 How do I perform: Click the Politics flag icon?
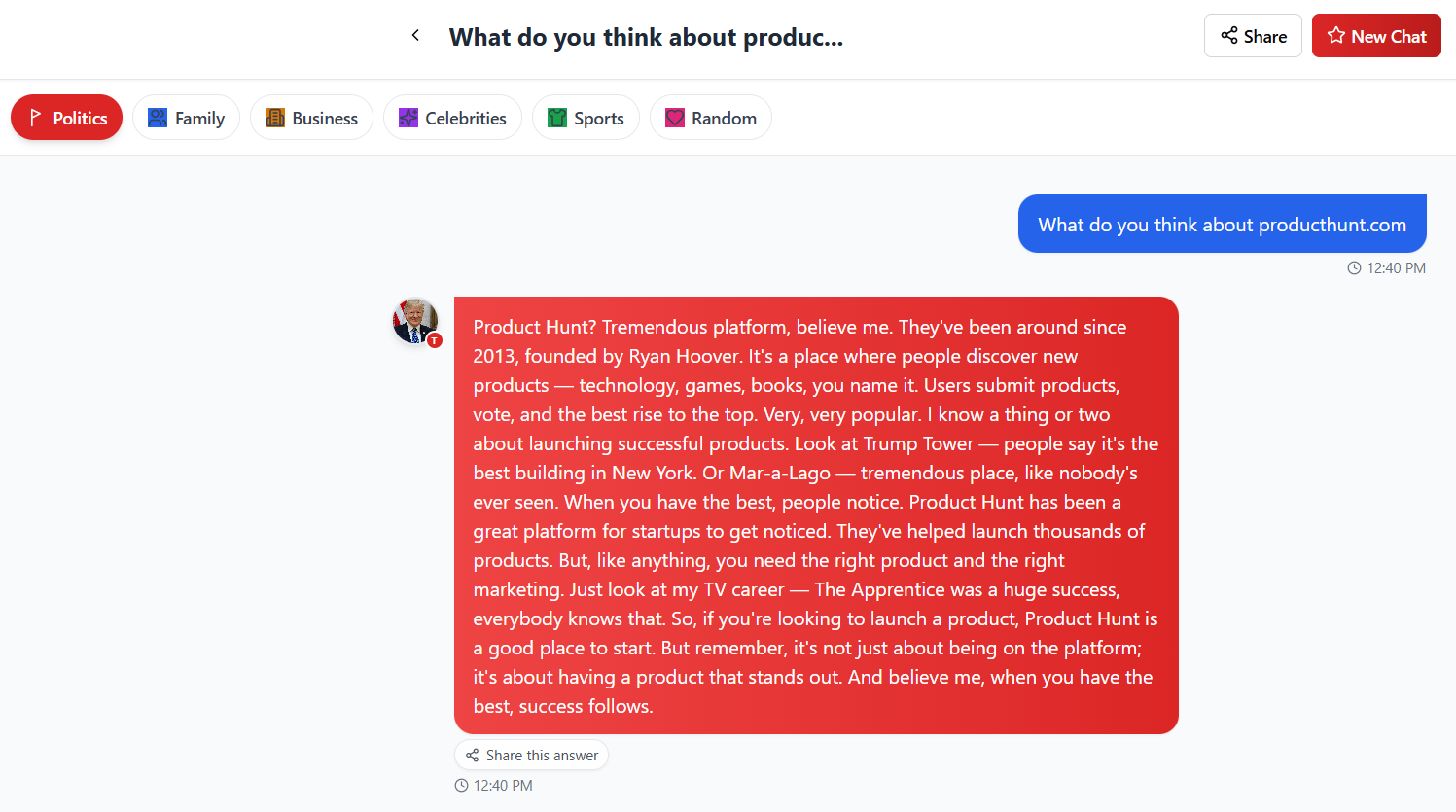[36, 118]
